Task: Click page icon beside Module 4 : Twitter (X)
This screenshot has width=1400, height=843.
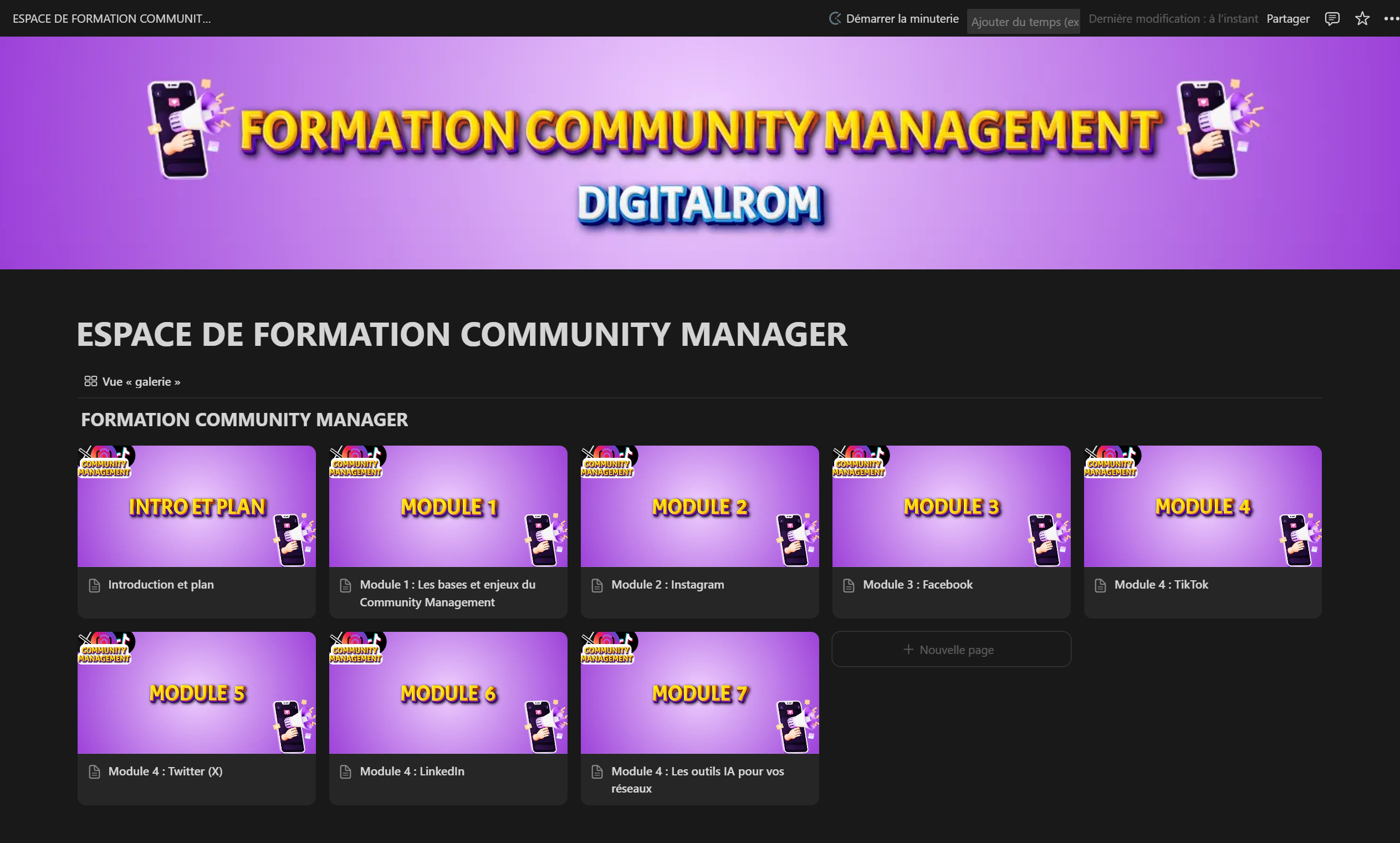Action: 94,772
